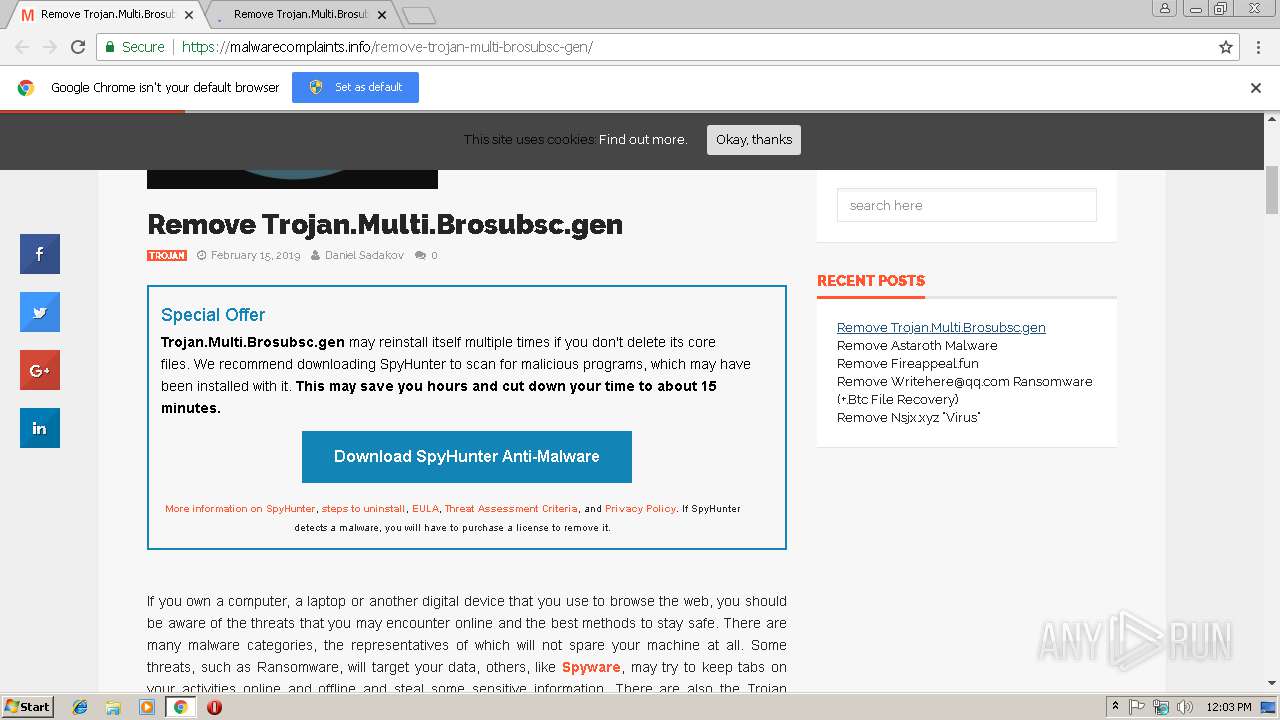Open network tray icon

1161,707
